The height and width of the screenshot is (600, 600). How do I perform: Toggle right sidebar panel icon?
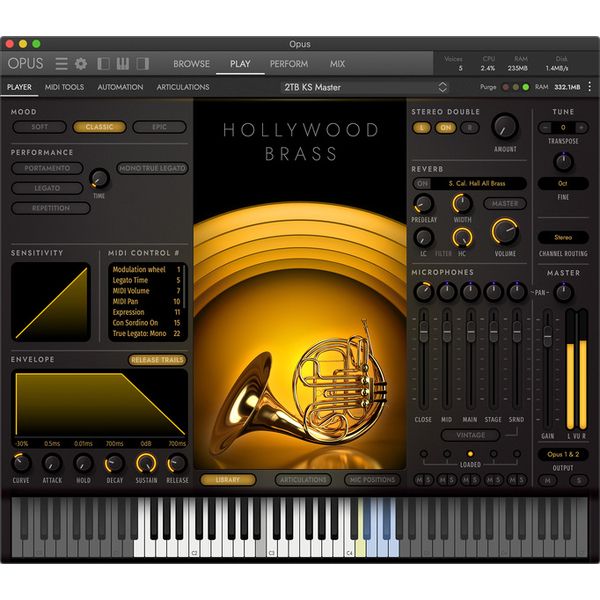click(143, 64)
